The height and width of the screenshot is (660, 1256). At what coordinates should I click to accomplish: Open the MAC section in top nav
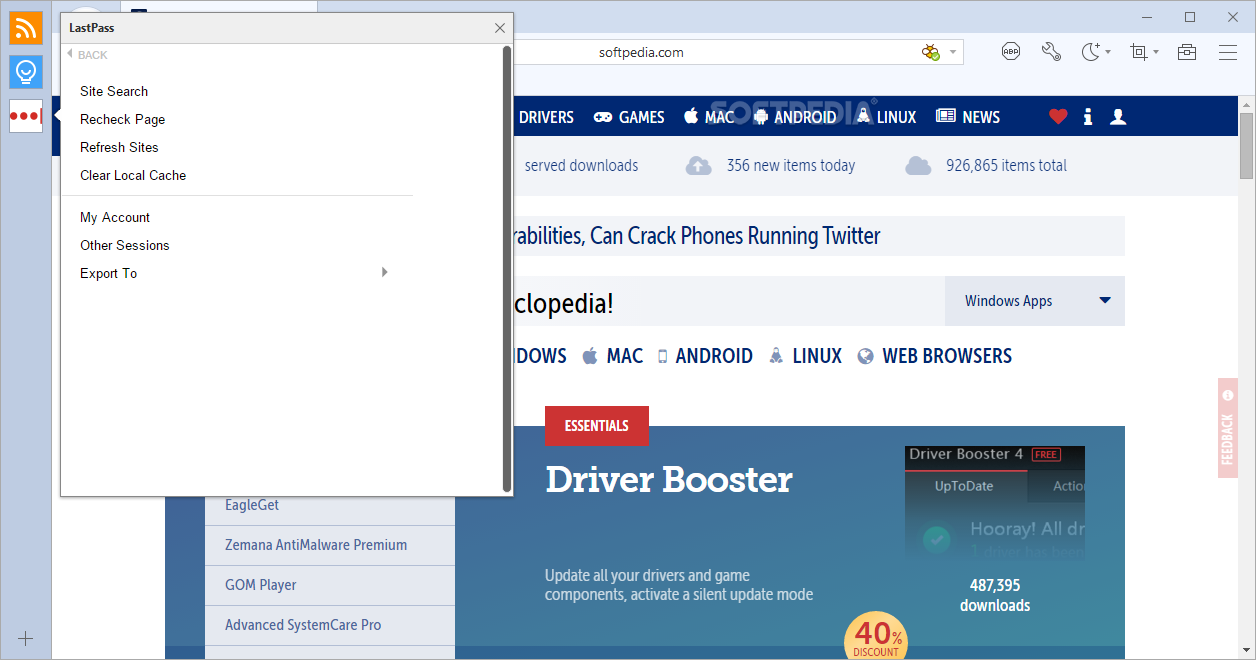coord(709,117)
